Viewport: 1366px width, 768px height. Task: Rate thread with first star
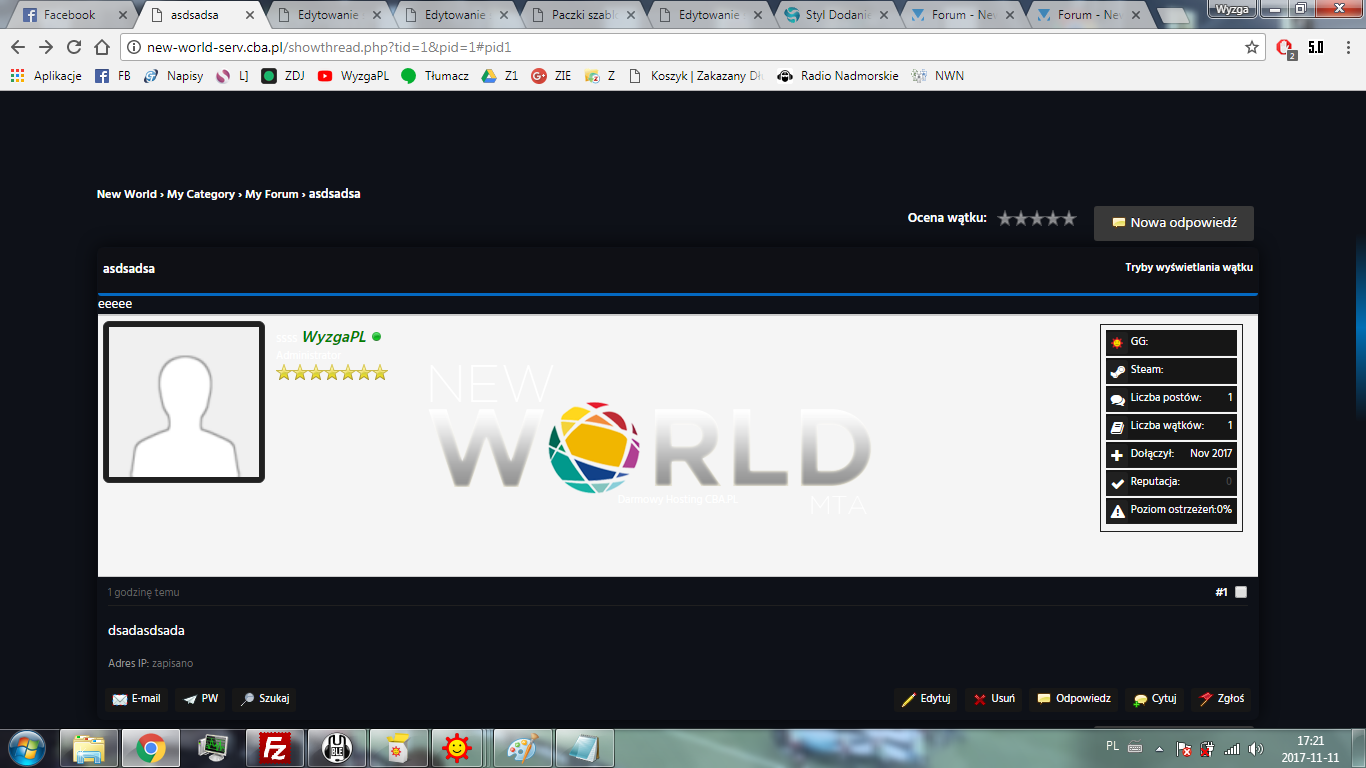click(1005, 218)
